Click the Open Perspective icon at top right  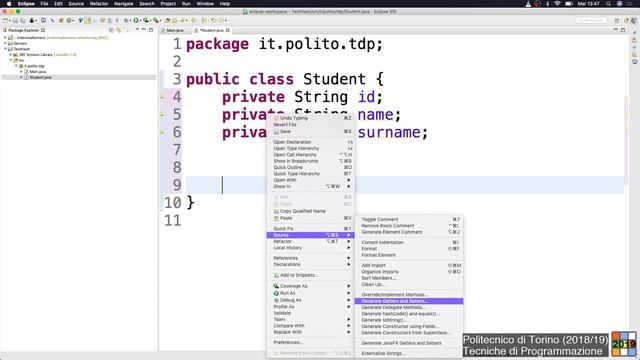tap(617, 20)
